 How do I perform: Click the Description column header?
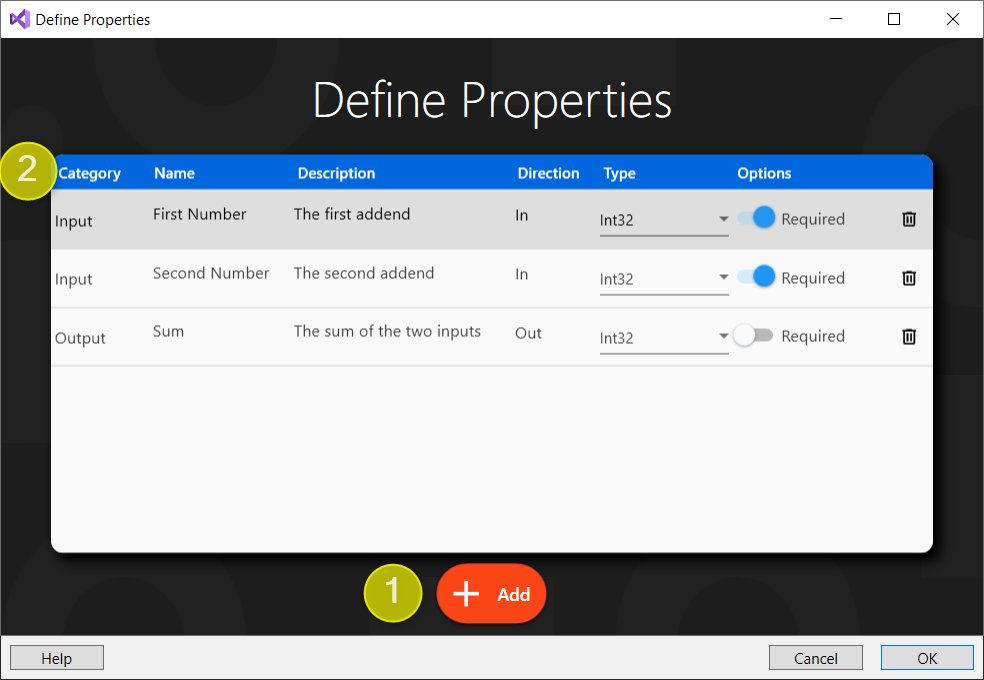pyautogui.click(x=336, y=173)
